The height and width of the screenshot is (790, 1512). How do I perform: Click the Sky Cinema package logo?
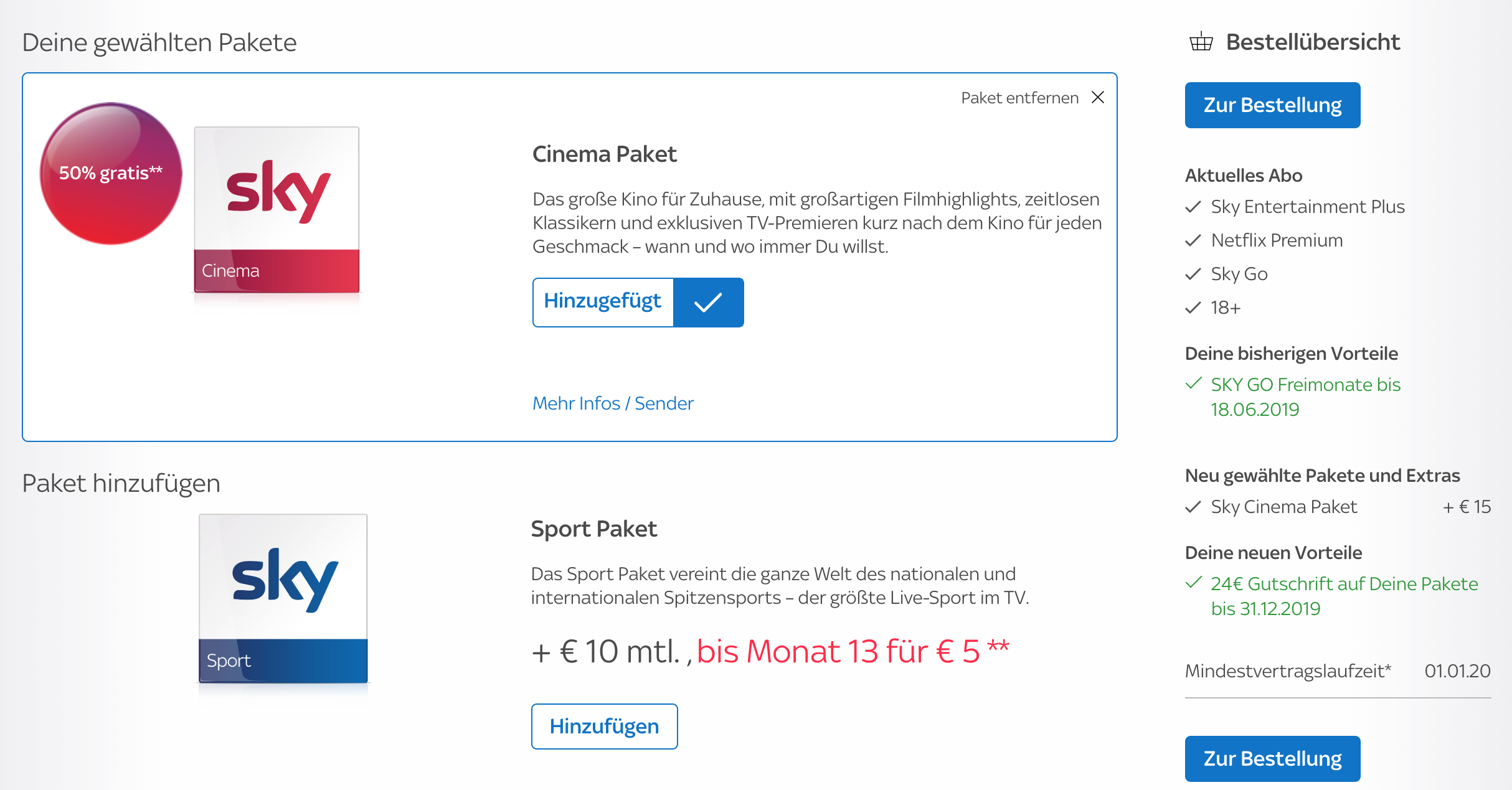coord(276,210)
